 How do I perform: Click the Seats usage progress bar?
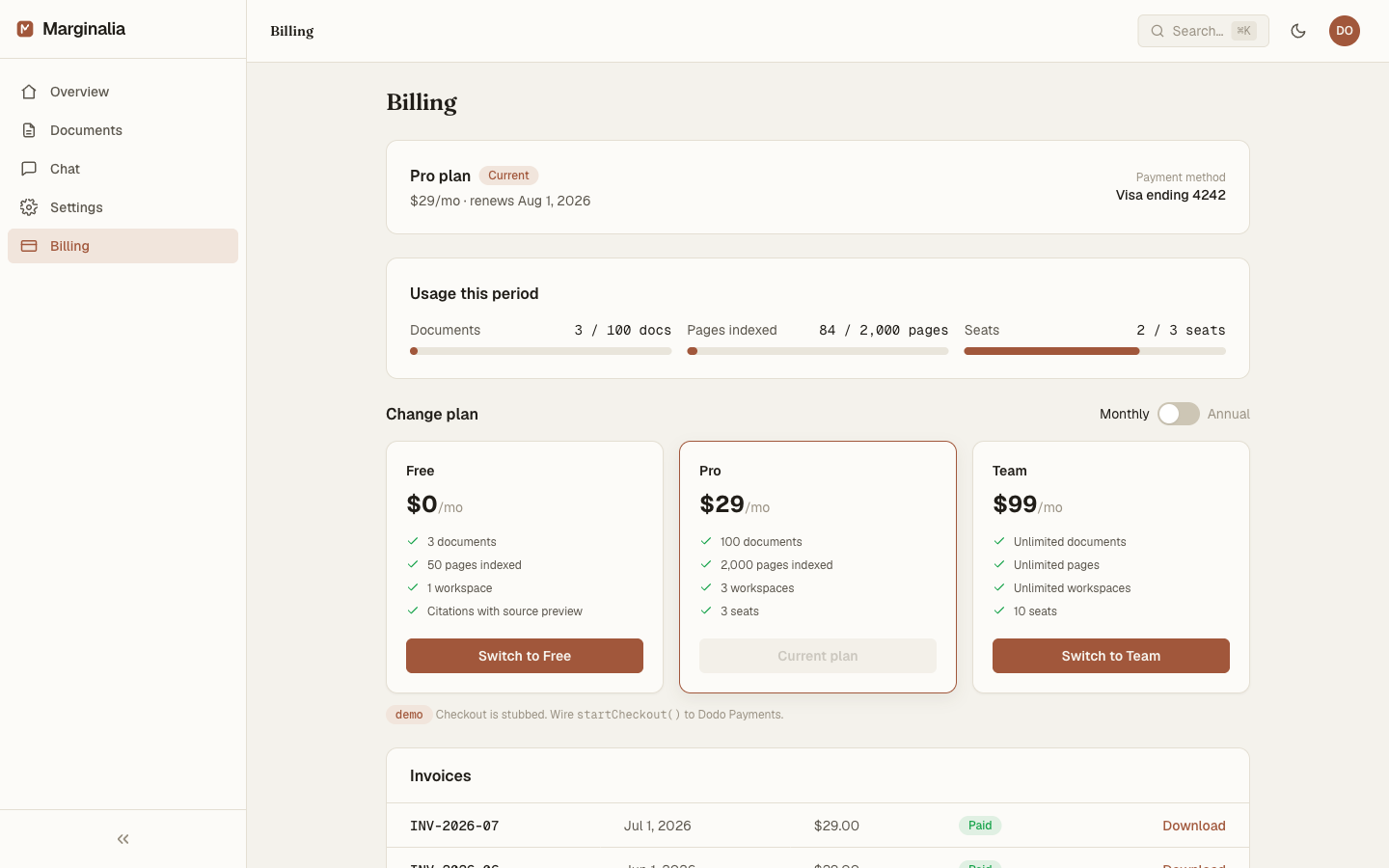(x=1095, y=351)
